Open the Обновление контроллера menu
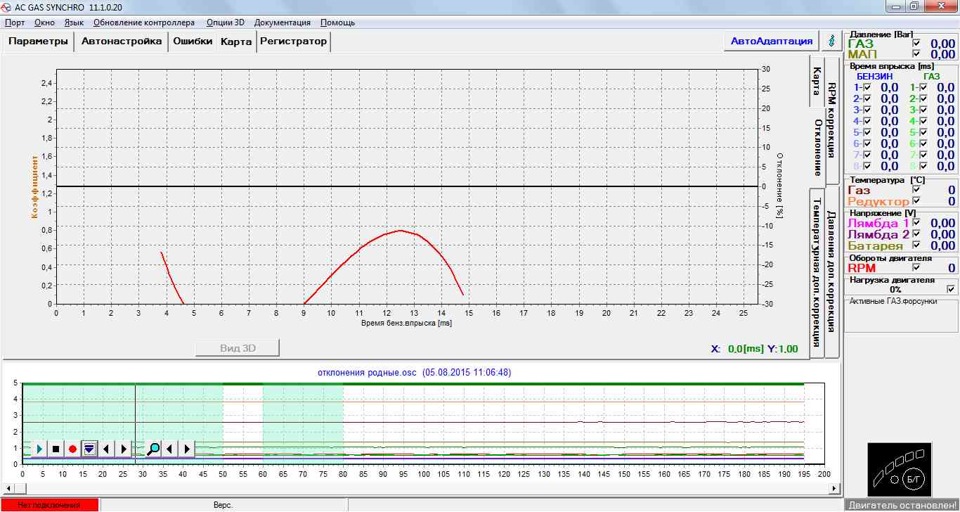Viewport: 960px width, 512px height. click(x=144, y=23)
